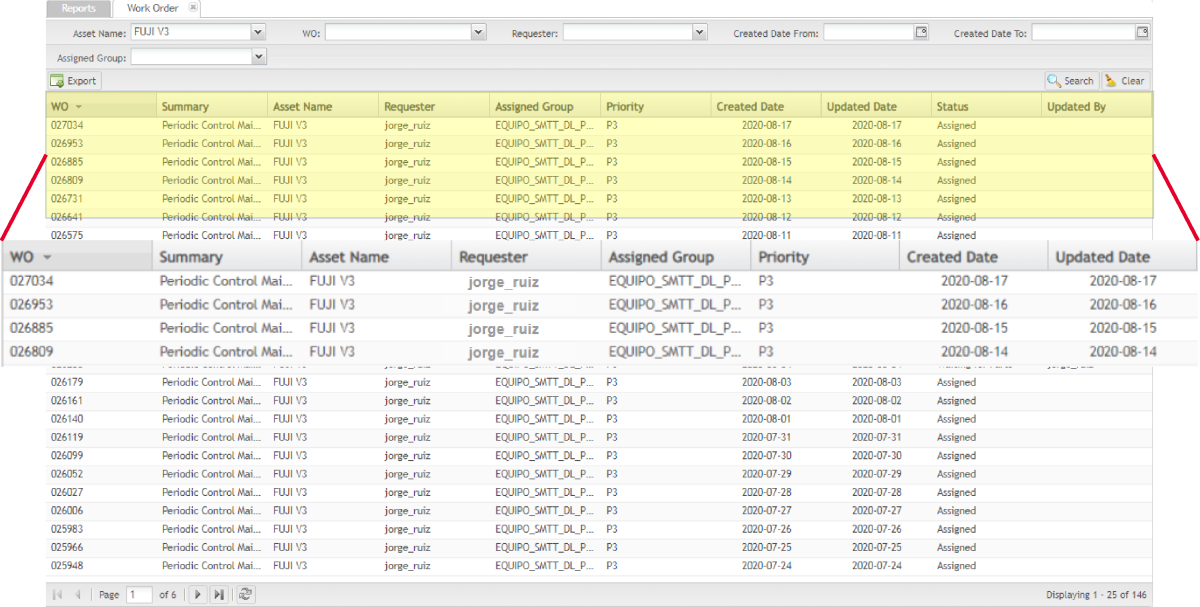Viewport: 1200px width, 607px height.
Task: Refresh the work order grid
Action: 245,594
